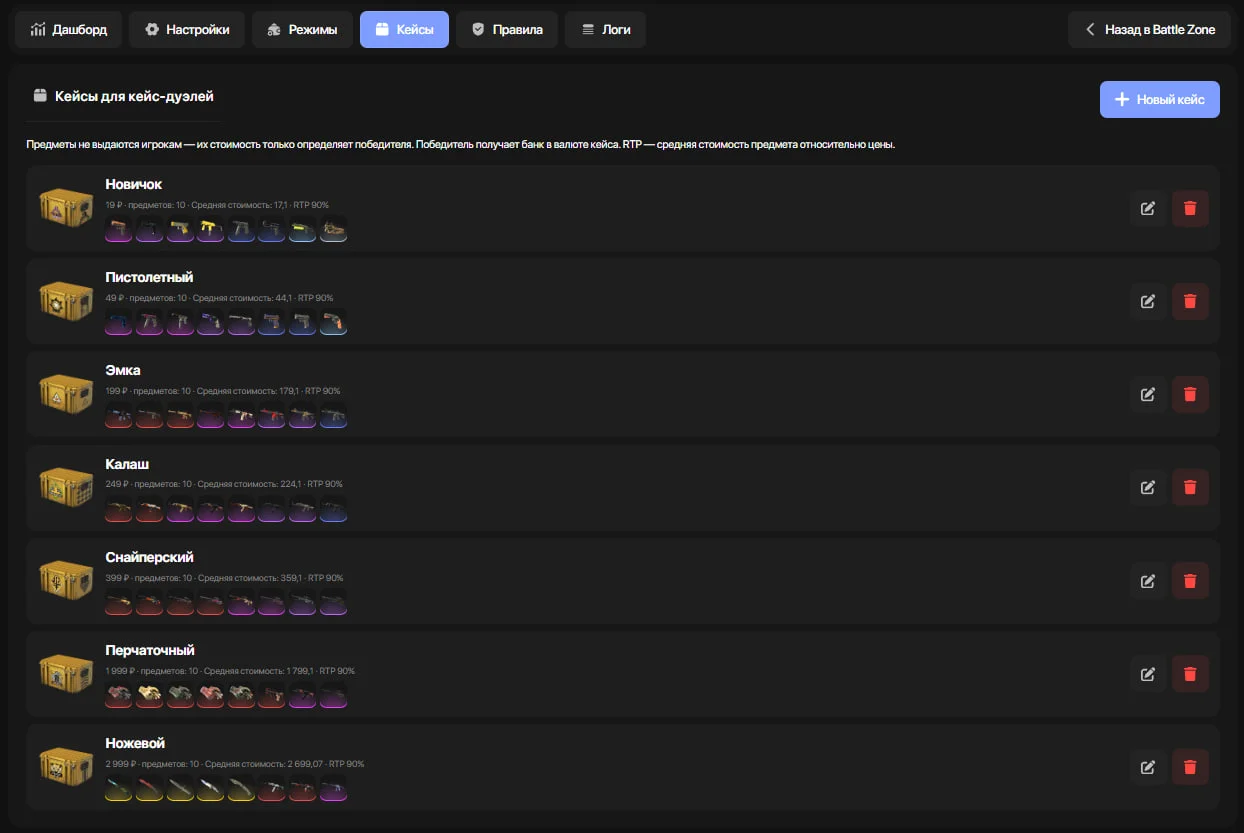This screenshot has height=833, width=1244.
Task: Delete the Перчаточный case
Action: 1190,674
